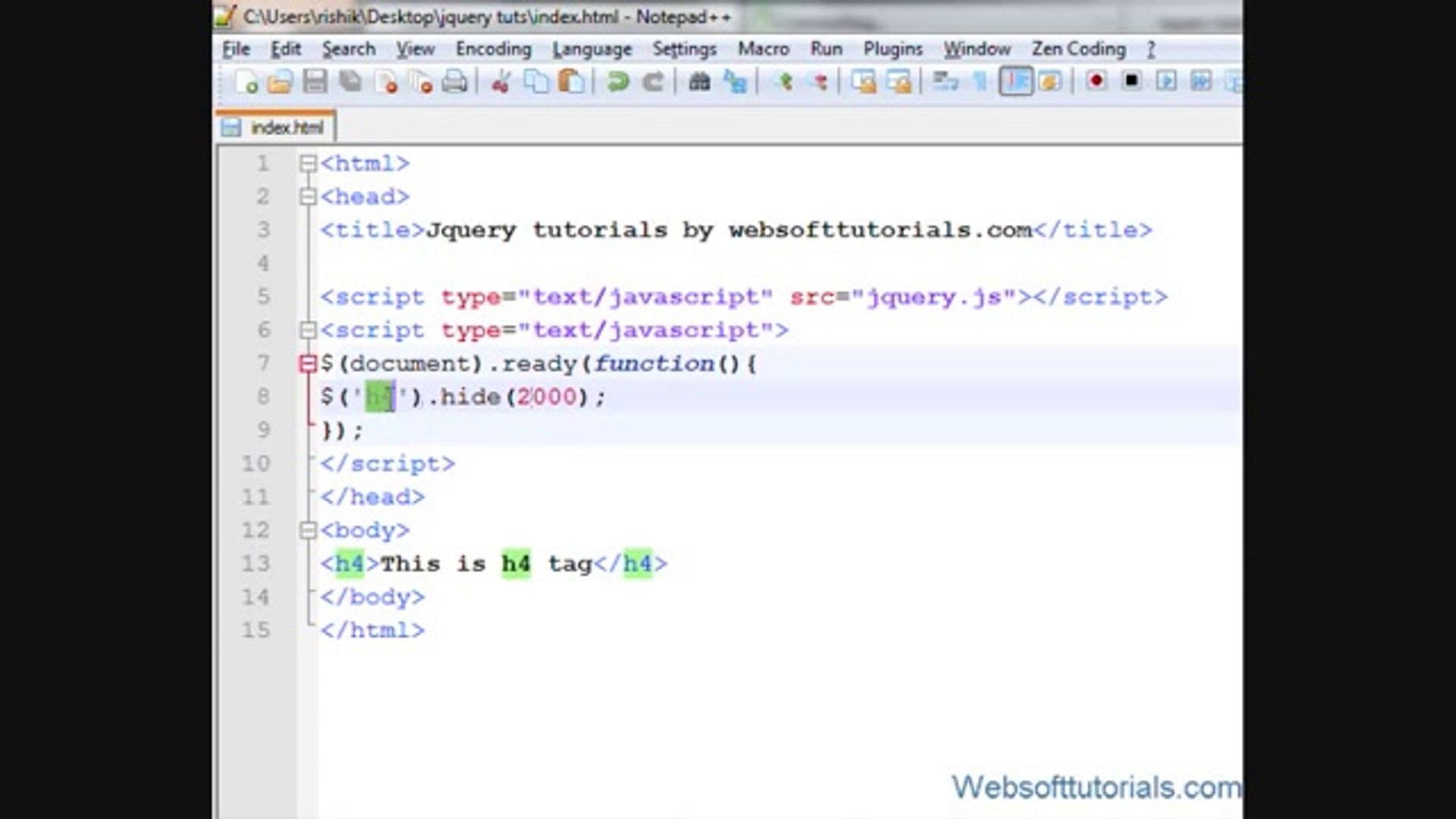Toggle the Show Indent Guide button
The height and width of the screenshot is (819, 1456).
(1015, 82)
